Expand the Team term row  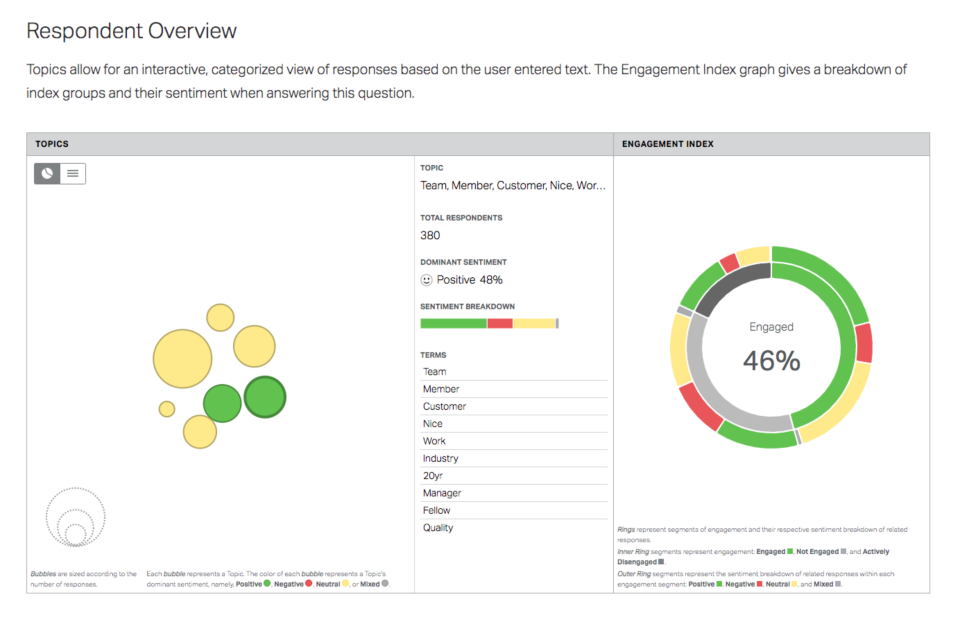(430, 371)
